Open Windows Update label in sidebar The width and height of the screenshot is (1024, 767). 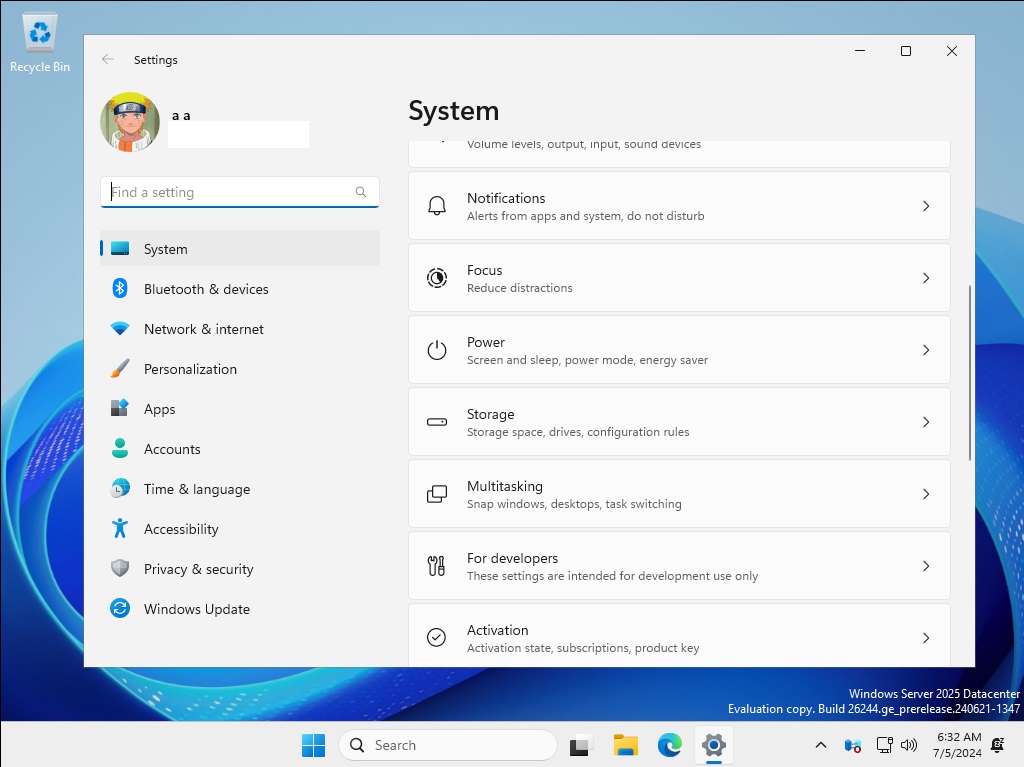point(197,609)
